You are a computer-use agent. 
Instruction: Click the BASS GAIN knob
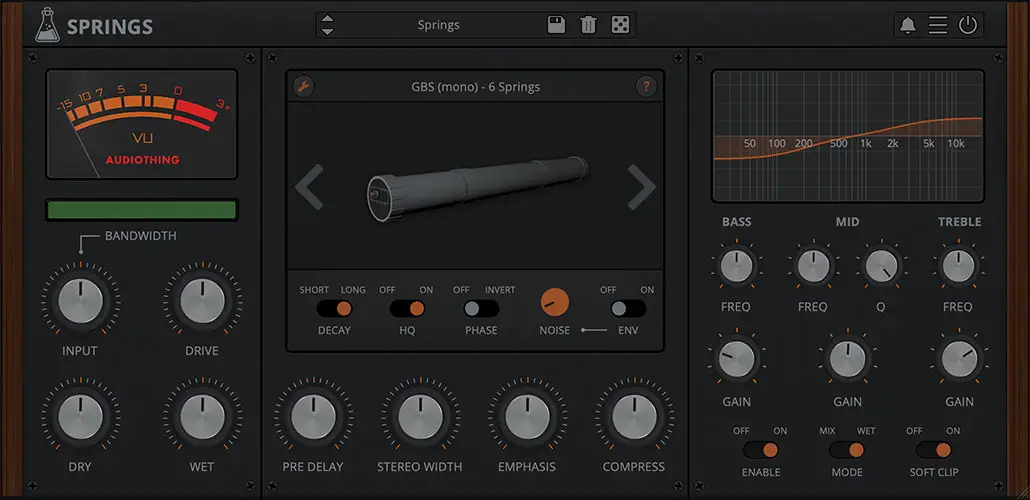pos(736,359)
